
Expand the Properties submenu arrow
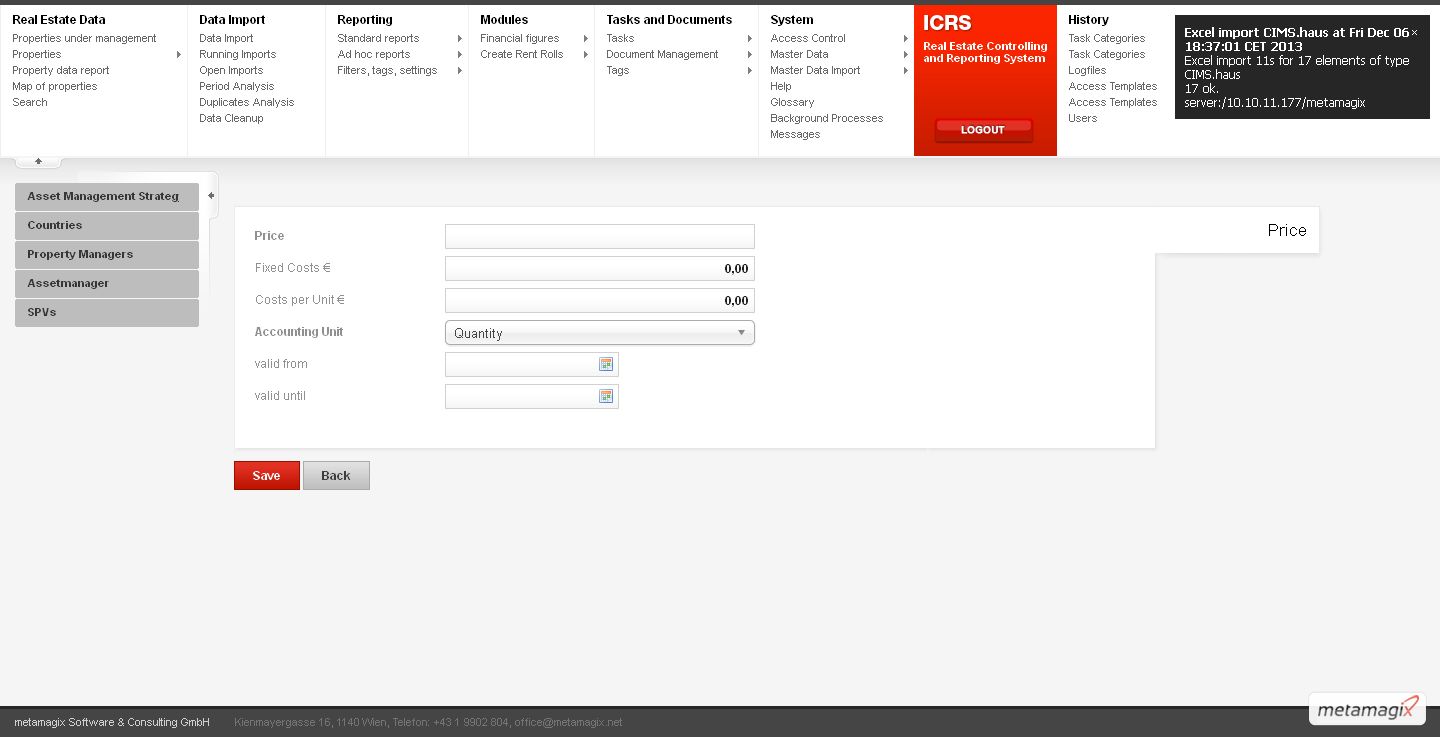pos(179,55)
